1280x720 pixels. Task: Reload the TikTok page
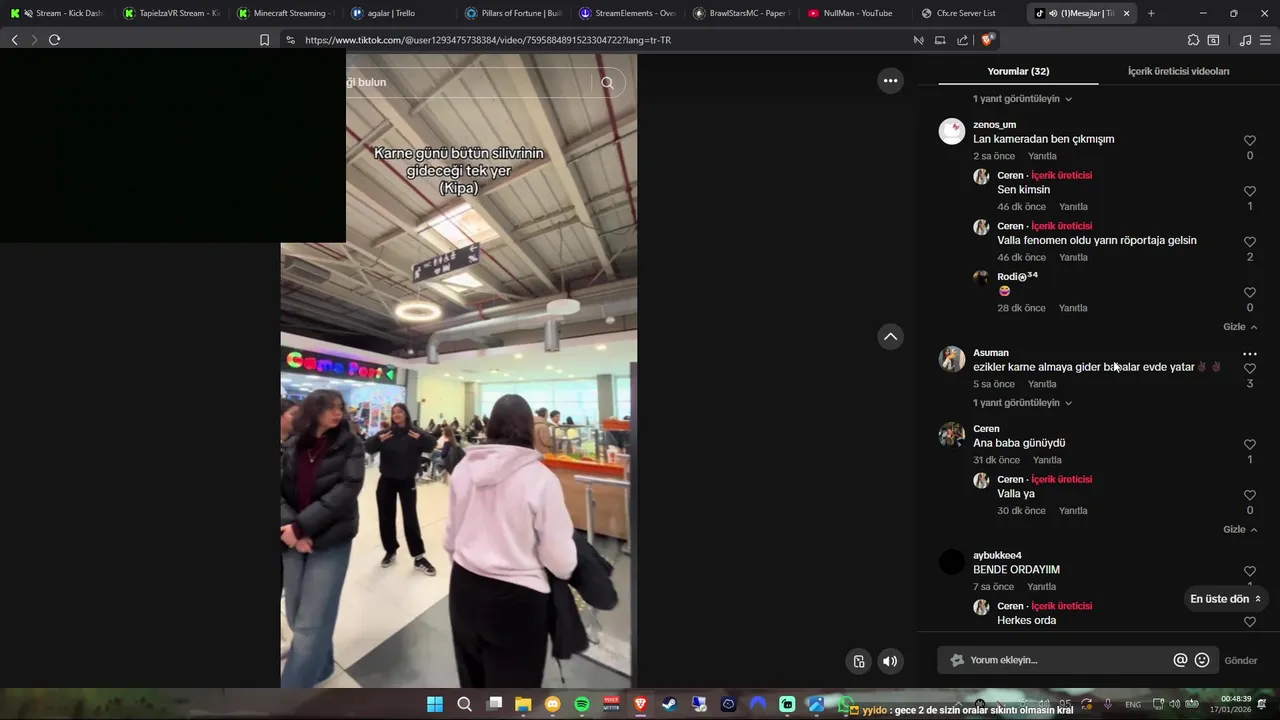pyautogui.click(x=54, y=40)
